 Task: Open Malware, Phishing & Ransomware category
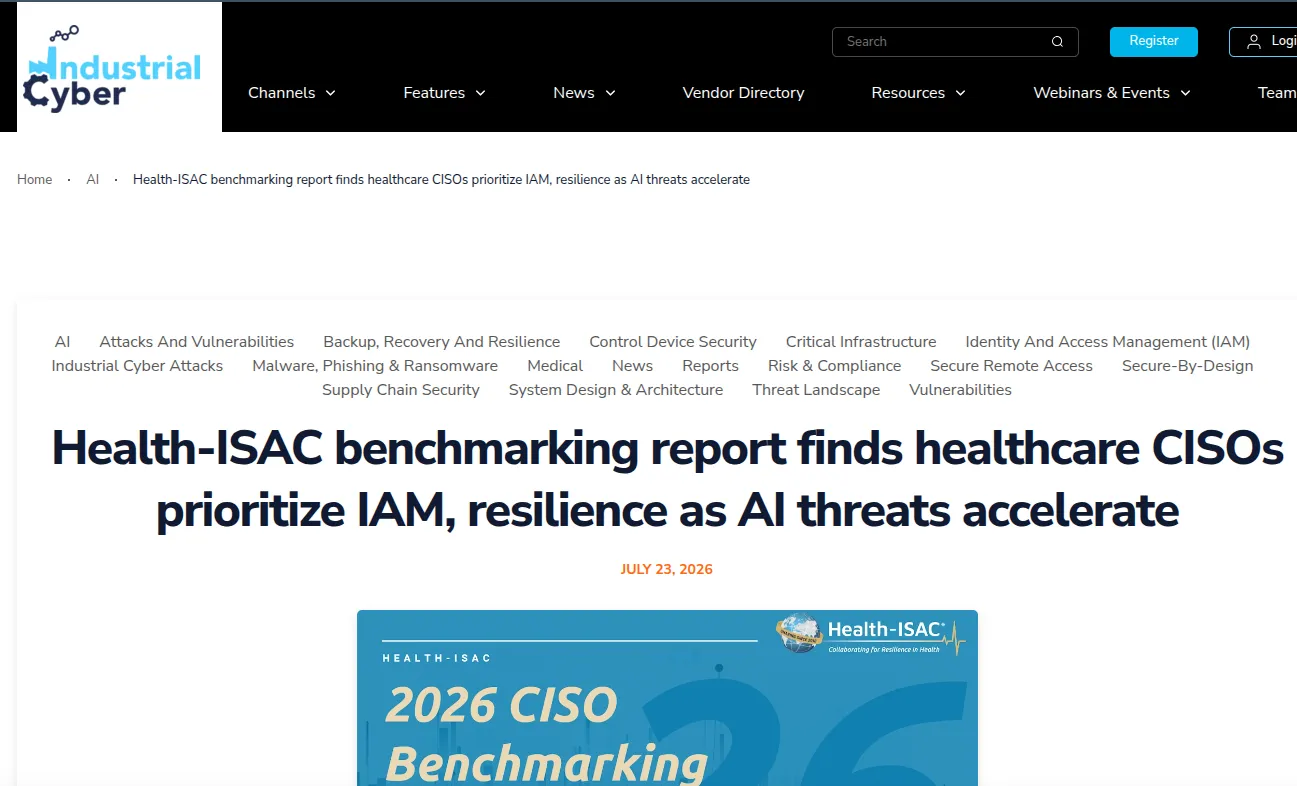point(375,366)
